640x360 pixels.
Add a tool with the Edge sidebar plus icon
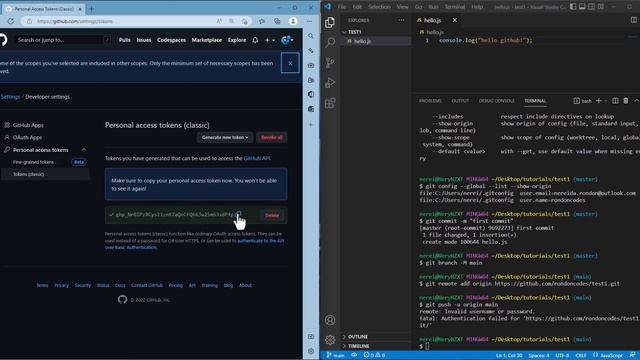[x=311, y=124]
